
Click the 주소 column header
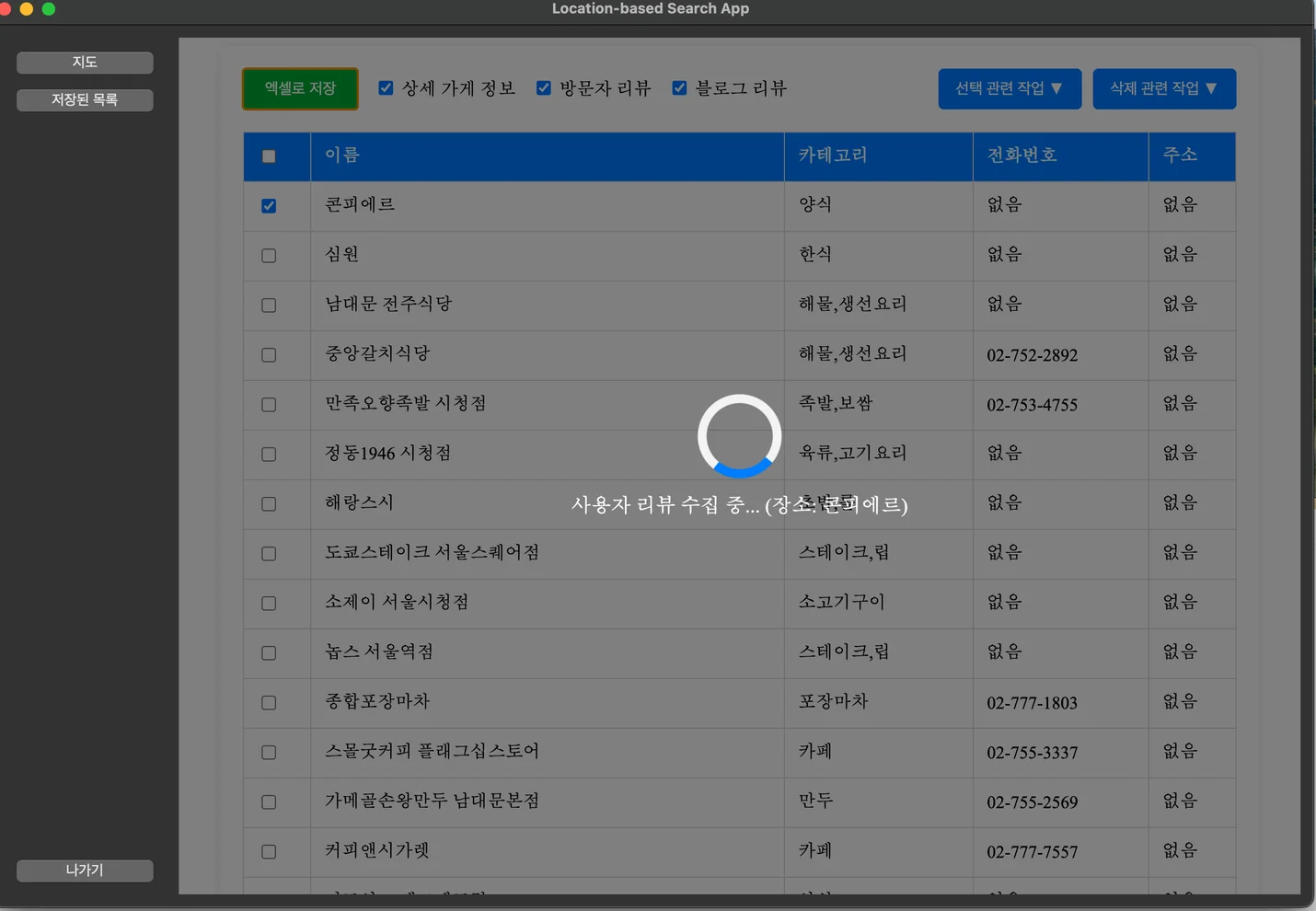pos(1193,156)
